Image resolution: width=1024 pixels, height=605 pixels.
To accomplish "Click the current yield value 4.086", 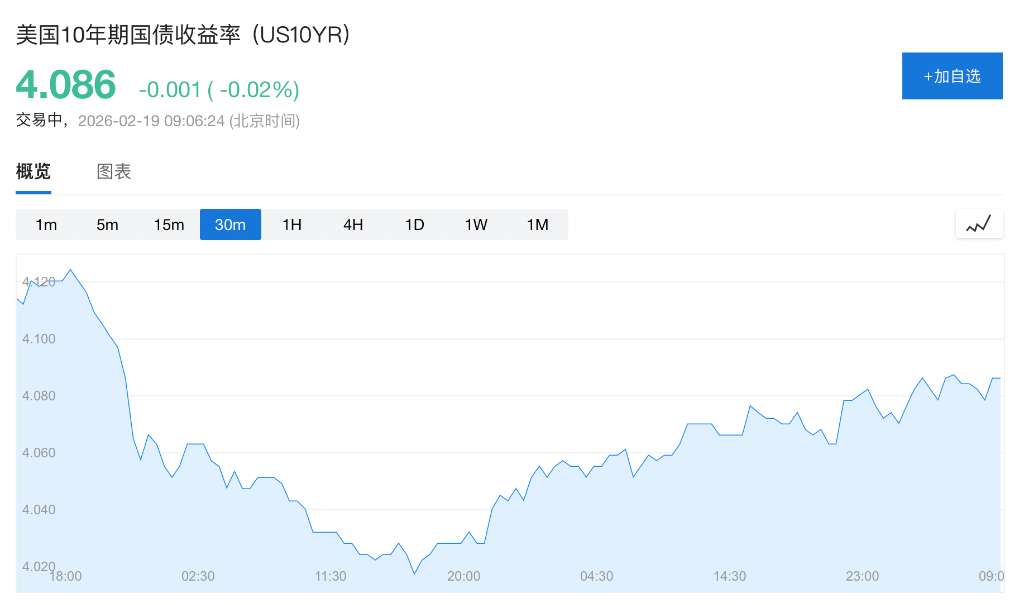I will [66, 85].
